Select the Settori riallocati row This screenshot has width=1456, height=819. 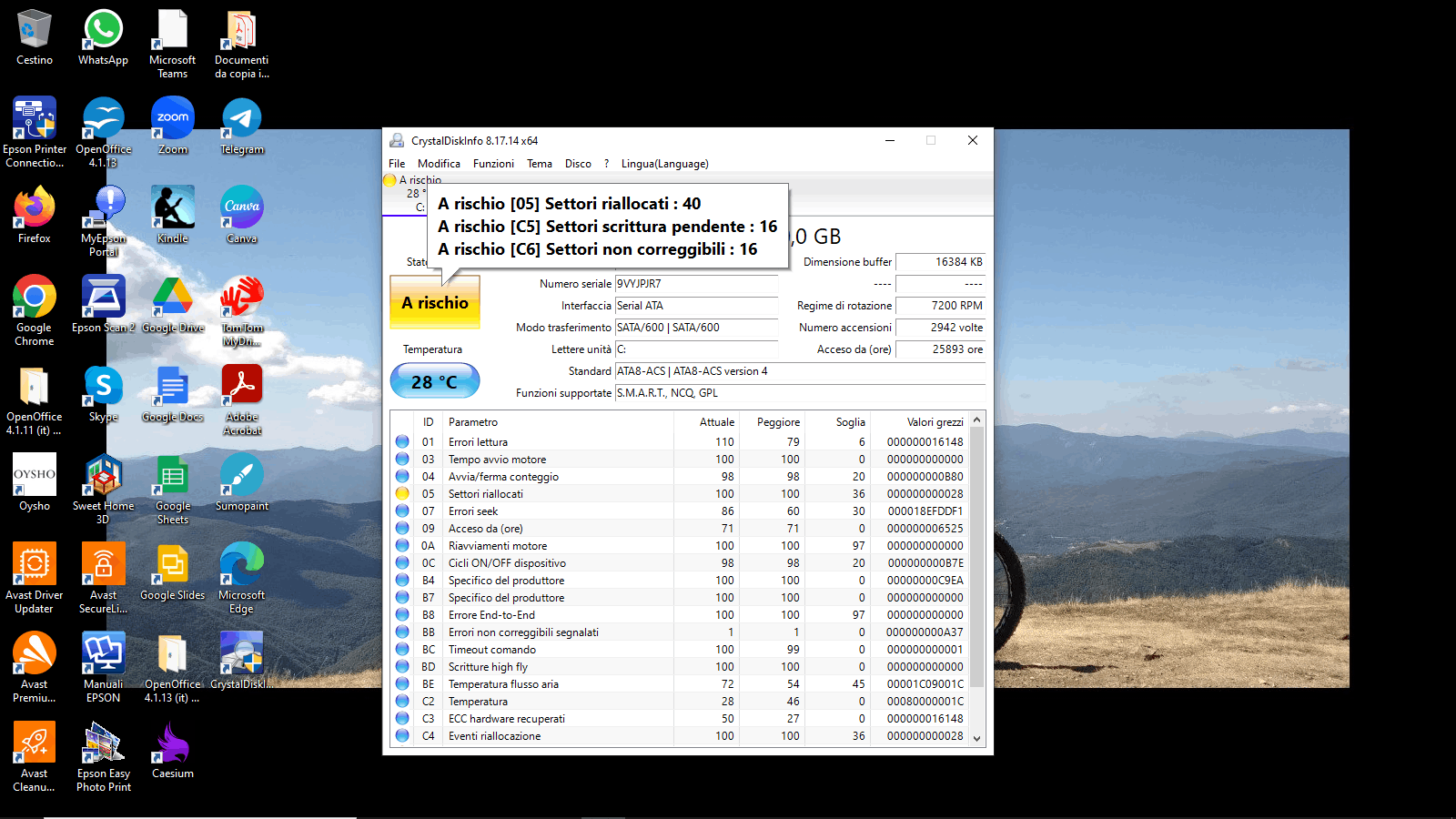[680, 494]
